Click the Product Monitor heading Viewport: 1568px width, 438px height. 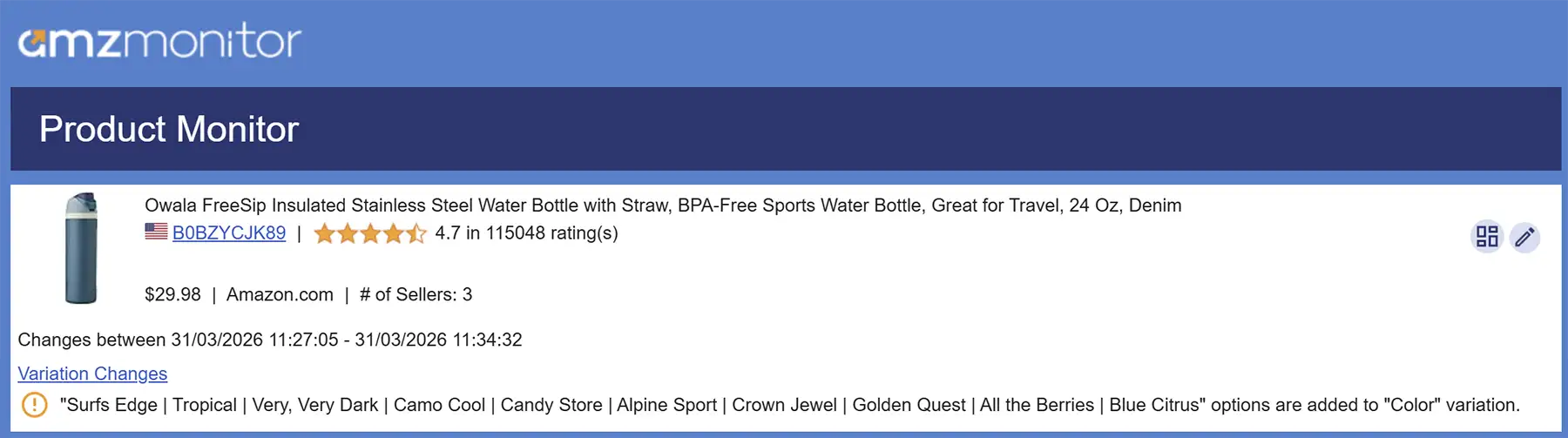[x=169, y=129]
